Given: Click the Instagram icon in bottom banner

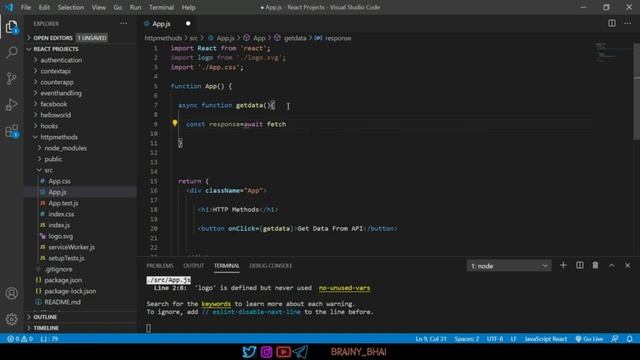Looking at the screenshot, I should (x=266, y=352).
